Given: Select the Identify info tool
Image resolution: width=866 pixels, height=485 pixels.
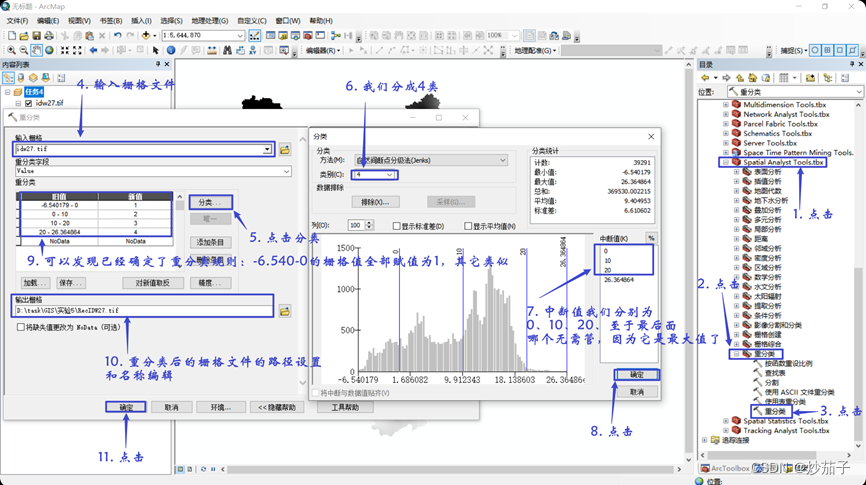Looking at the screenshot, I should 171,50.
